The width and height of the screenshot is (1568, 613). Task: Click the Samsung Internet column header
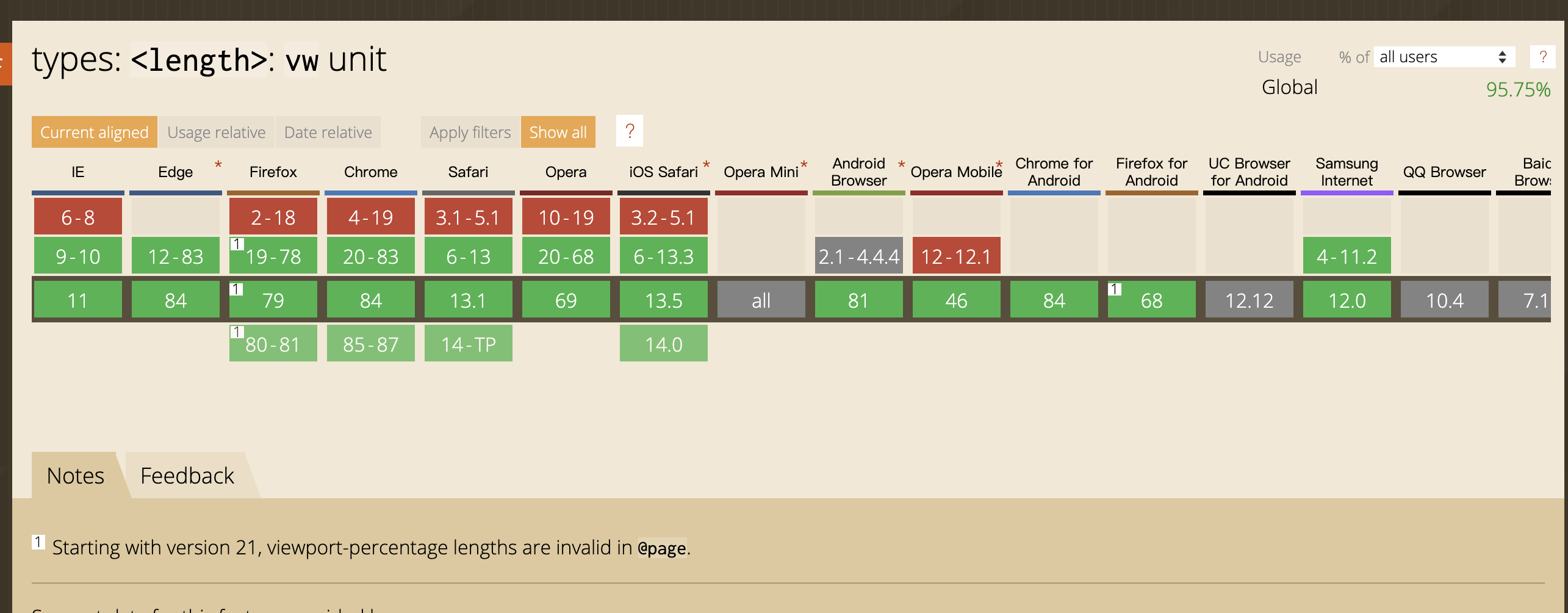click(x=1346, y=172)
